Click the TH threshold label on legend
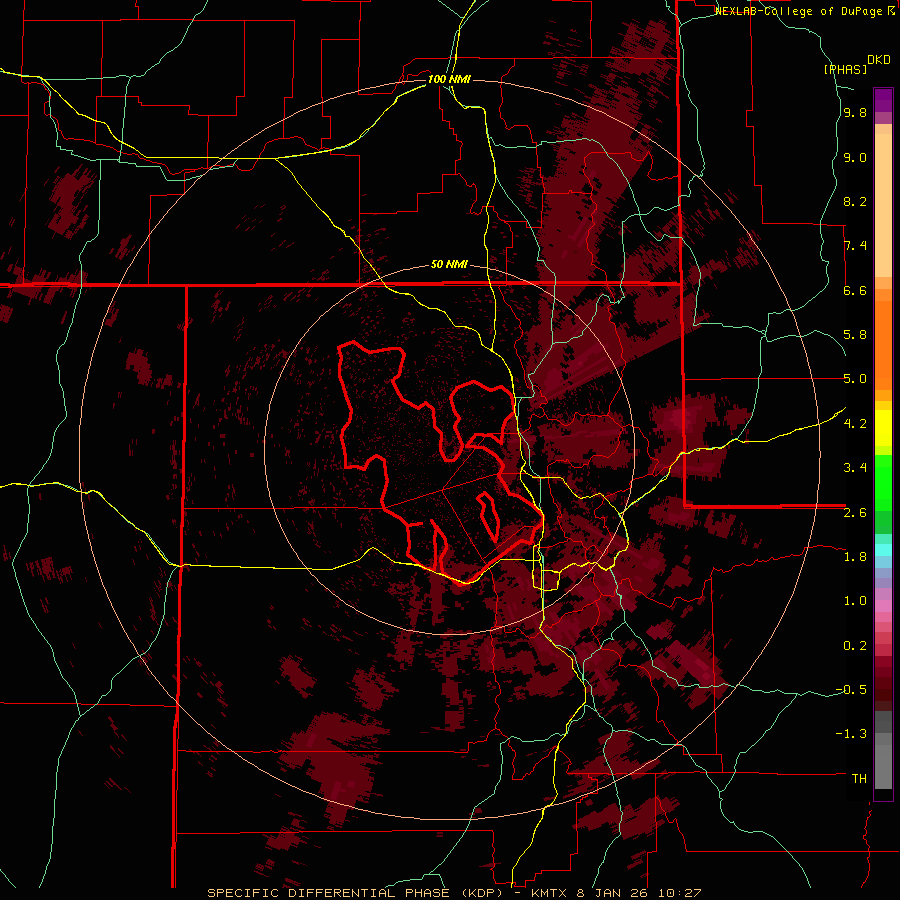The height and width of the screenshot is (900, 900). click(859, 779)
